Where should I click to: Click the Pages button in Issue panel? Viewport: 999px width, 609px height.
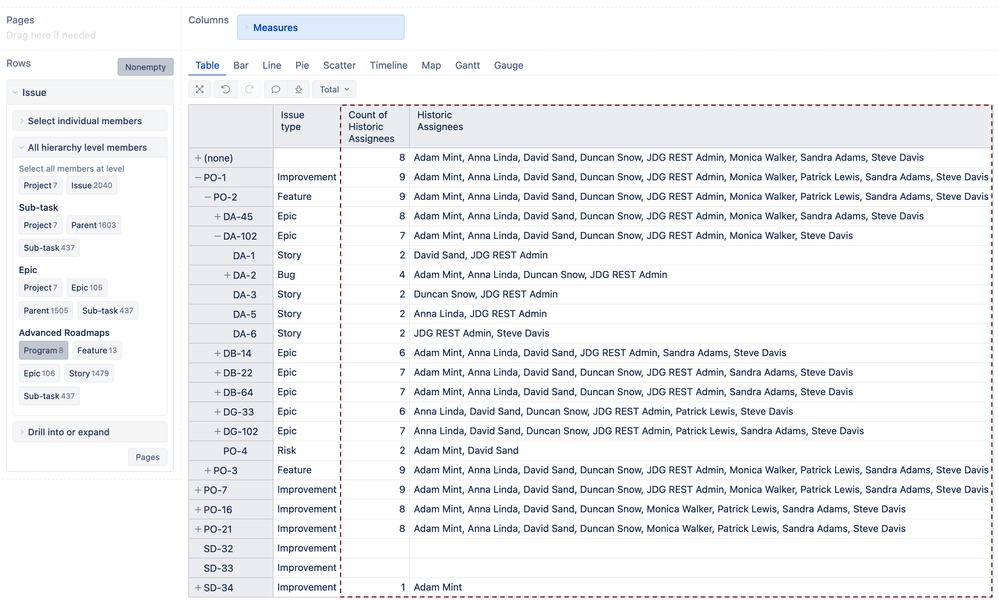coord(147,457)
